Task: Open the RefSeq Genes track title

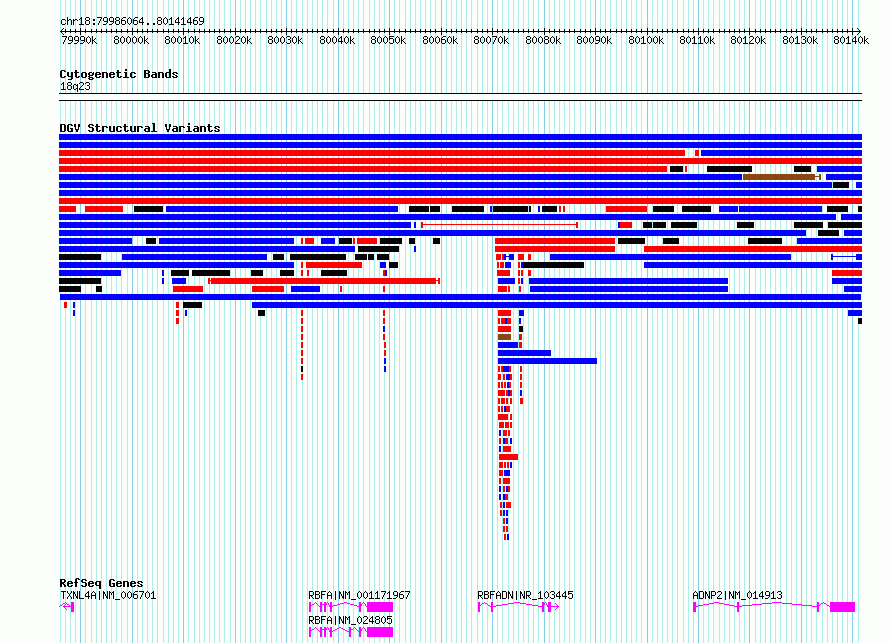Action: [x=101, y=583]
